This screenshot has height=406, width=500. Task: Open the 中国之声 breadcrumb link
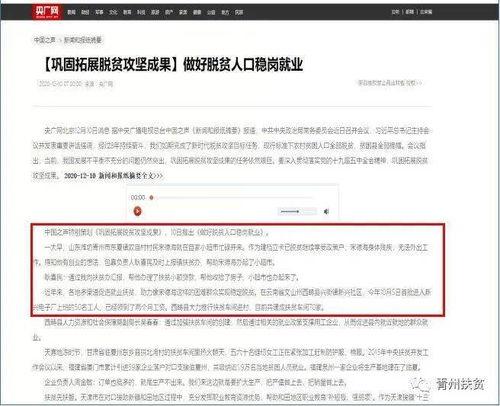[x=44, y=40]
